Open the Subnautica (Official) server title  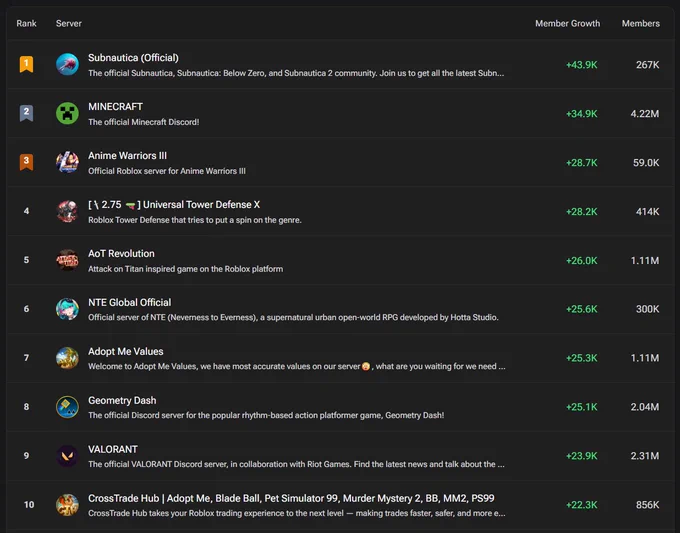click(133, 58)
